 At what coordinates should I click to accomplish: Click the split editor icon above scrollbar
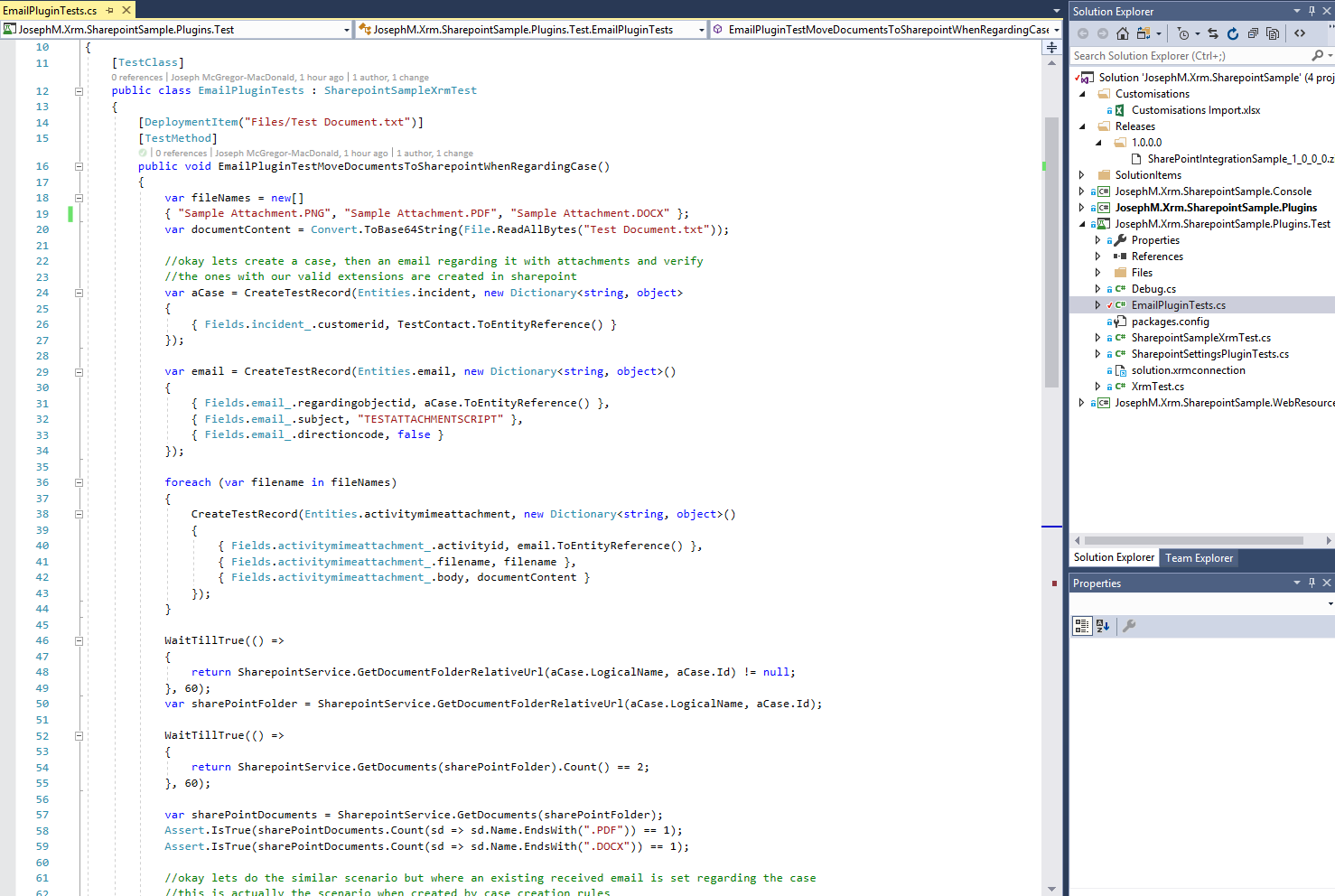[1051, 47]
